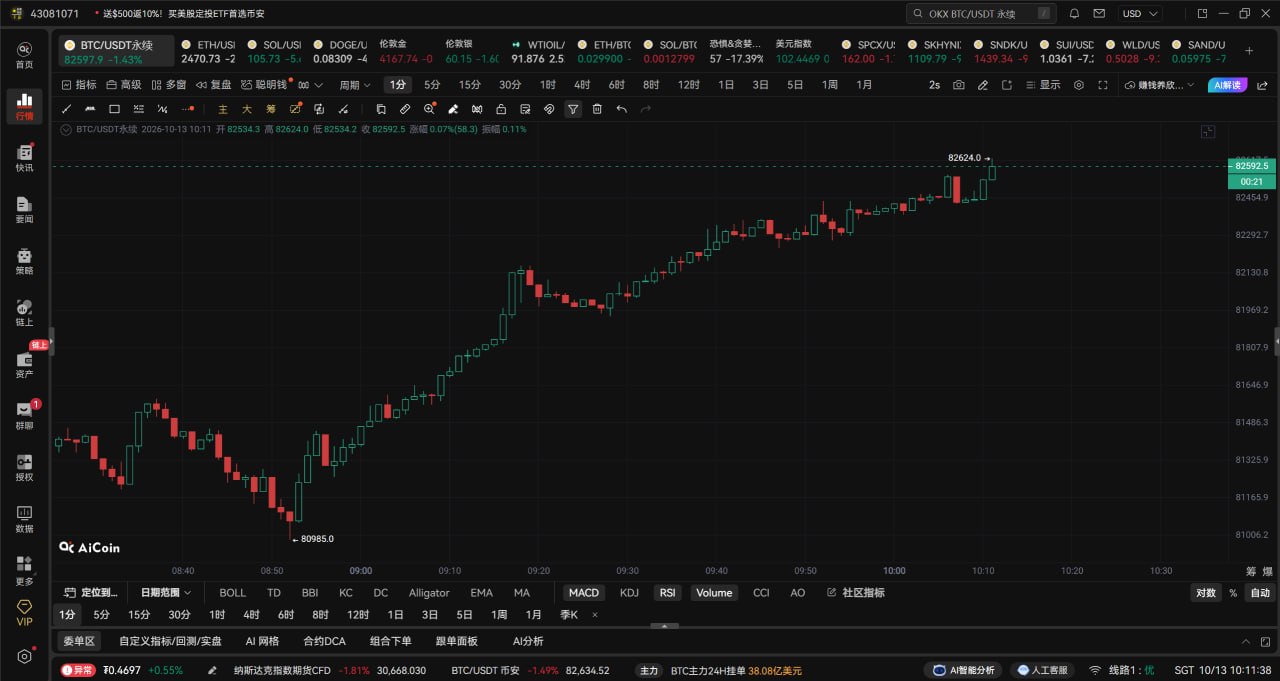Collapse the legend arrow beside BTC/USDT永续 info
Viewport: 1280px width, 681px height.
pyautogui.click(x=67, y=129)
